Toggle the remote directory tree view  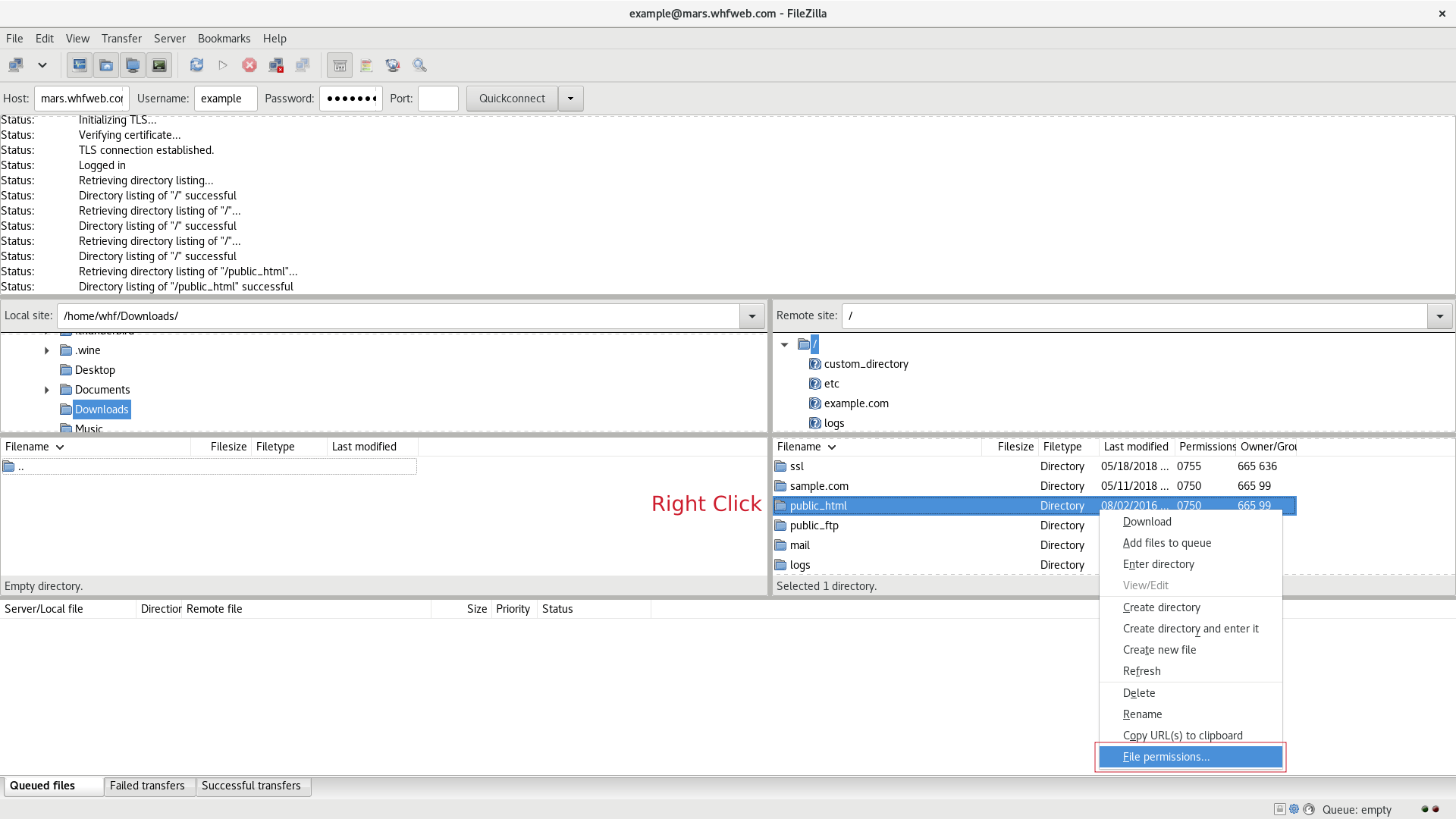pos(133,65)
